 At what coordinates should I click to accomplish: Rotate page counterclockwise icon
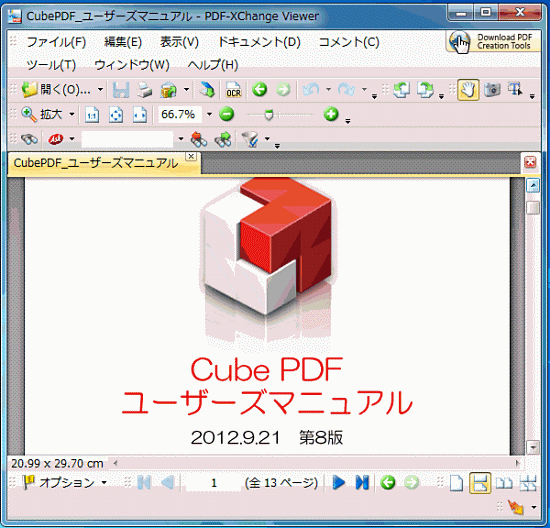point(402,90)
